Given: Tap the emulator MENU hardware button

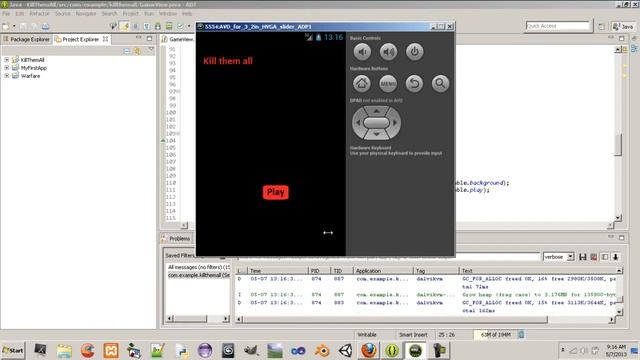Looking at the screenshot, I should 388,84.
